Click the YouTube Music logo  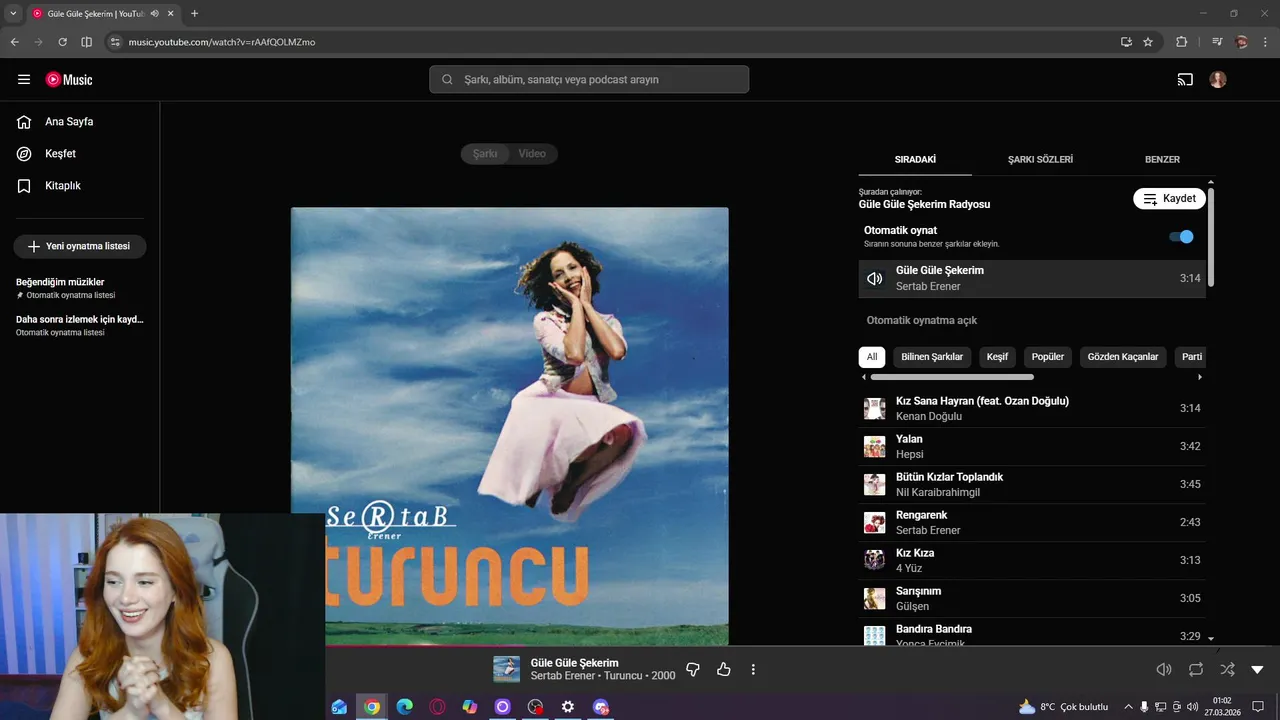[x=69, y=80]
